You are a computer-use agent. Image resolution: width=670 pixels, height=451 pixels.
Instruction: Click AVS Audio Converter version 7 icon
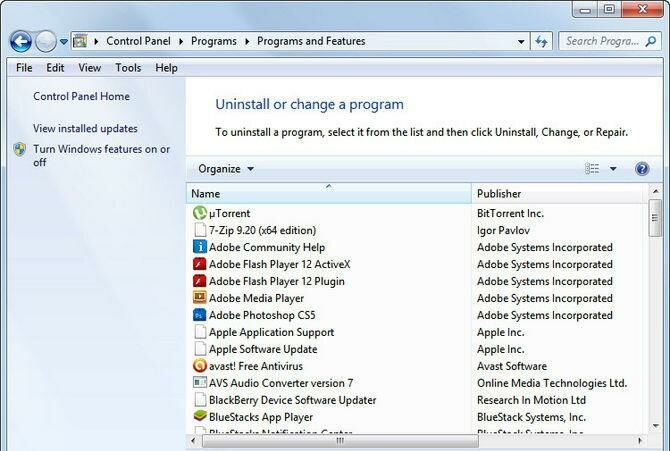pos(200,383)
